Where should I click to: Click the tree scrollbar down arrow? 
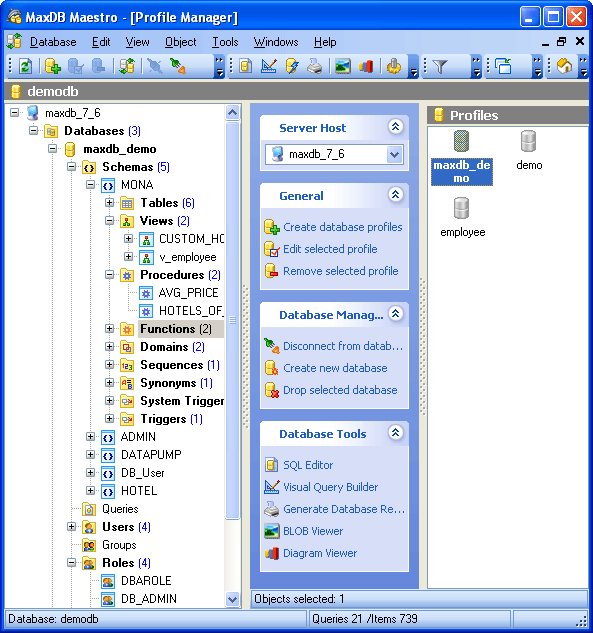[x=233, y=599]
